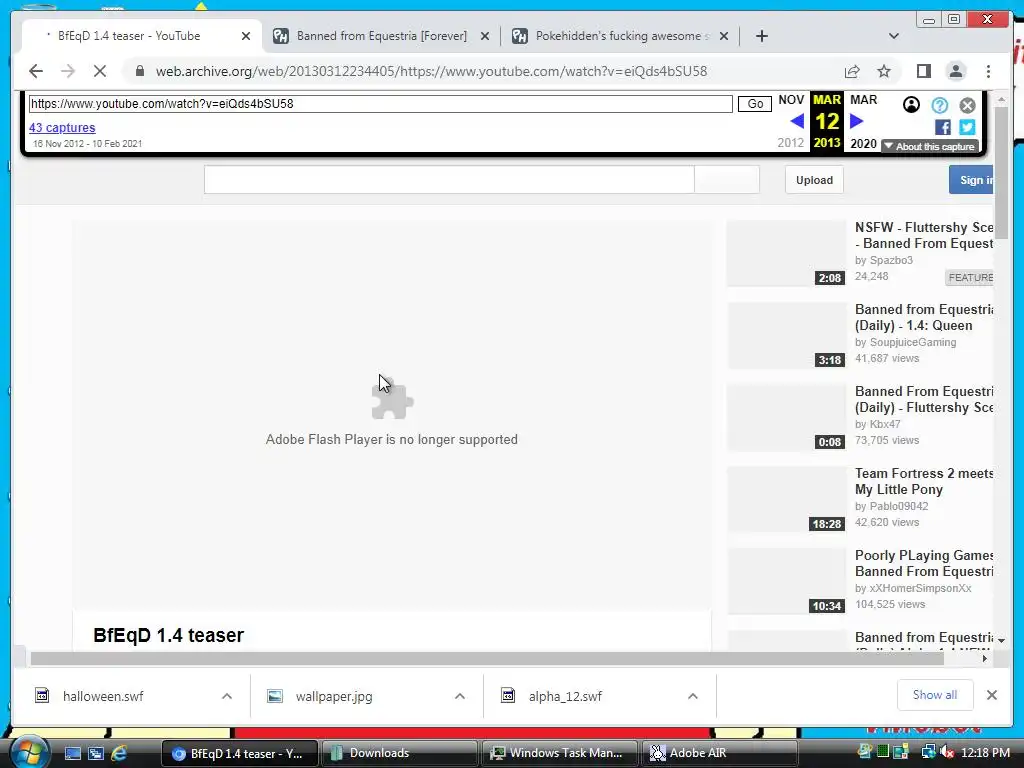Click the YouTube Sign in button
Screen dimensions: 1024x768
pos(972,180)
